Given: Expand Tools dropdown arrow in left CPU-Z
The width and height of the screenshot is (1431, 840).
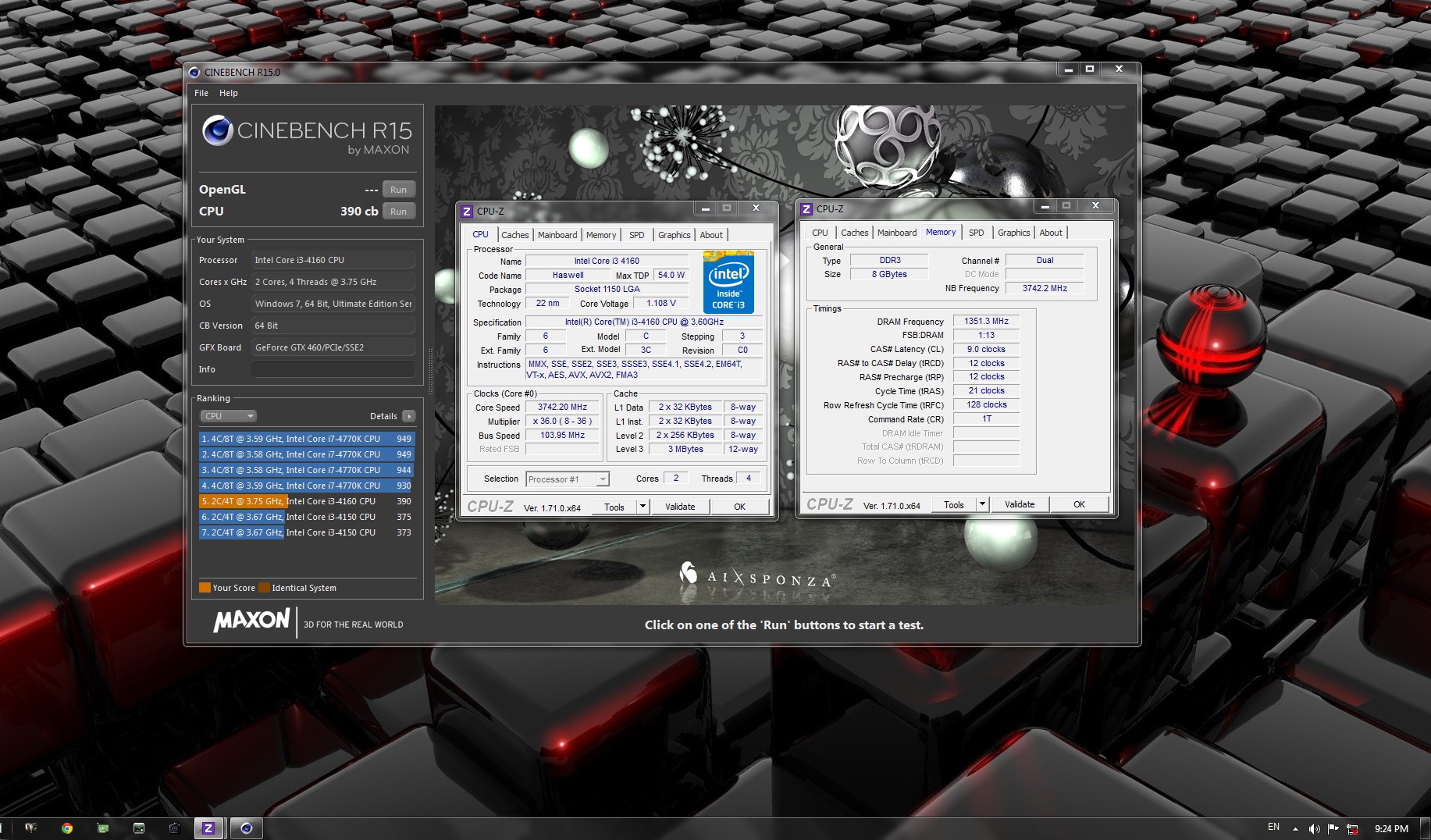Looking at the screenshot, I should tap(643, 507).
